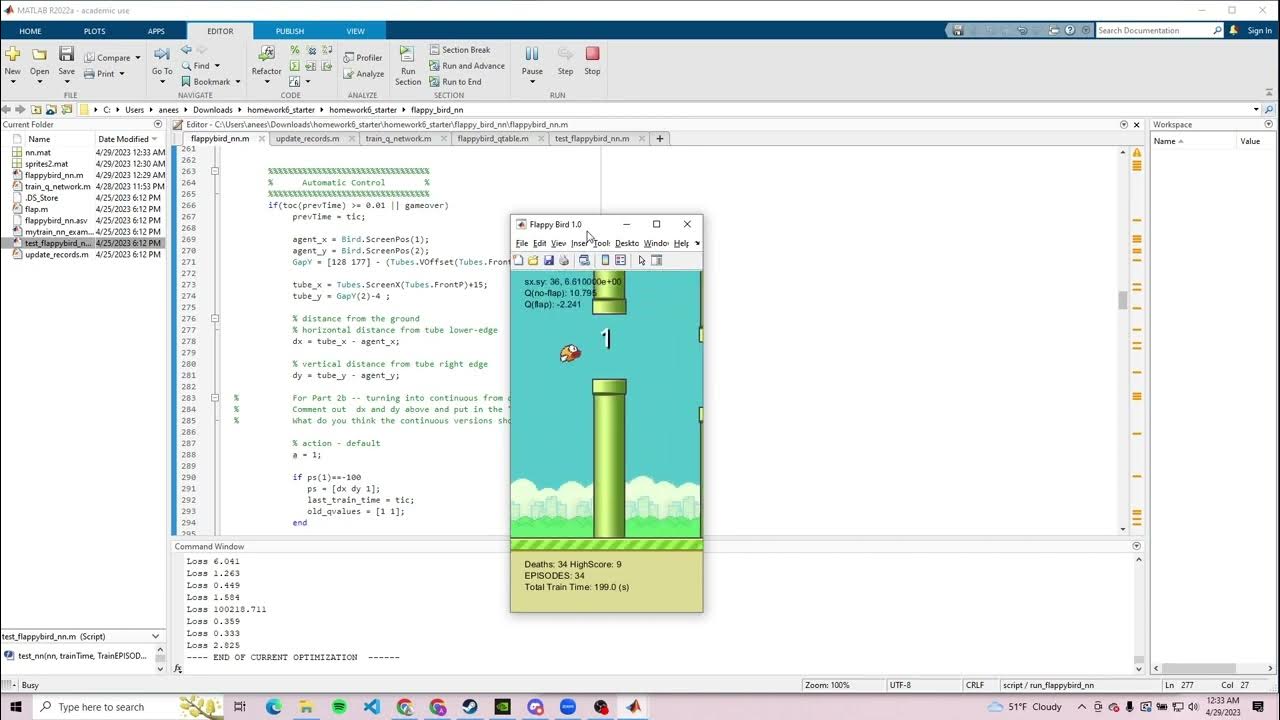Switch to the HOME ribbon tab
This screenshot has width=1280, height=720.
click(x=30, y=31)
